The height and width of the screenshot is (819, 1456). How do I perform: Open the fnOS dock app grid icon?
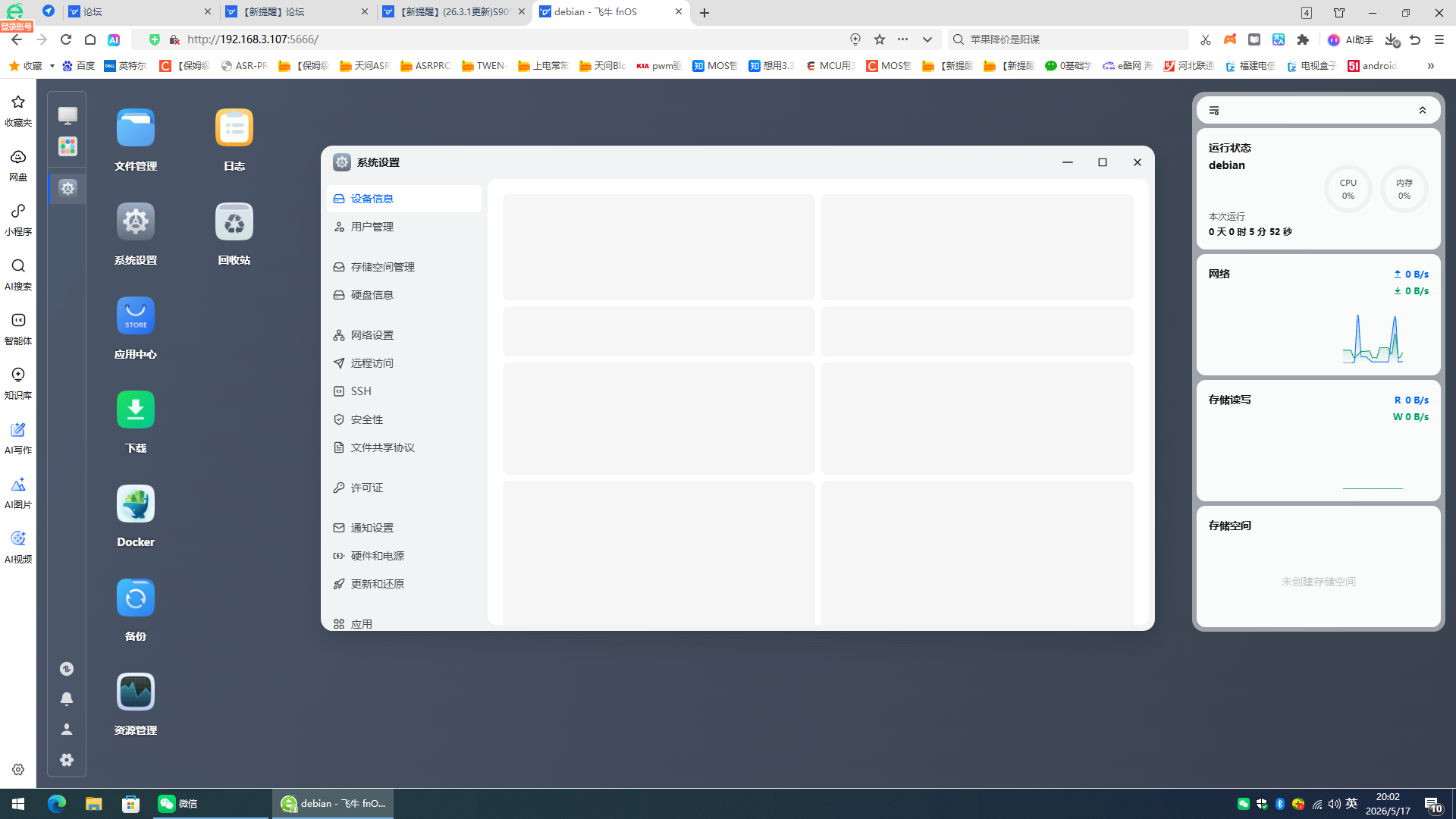coord(67,146)
